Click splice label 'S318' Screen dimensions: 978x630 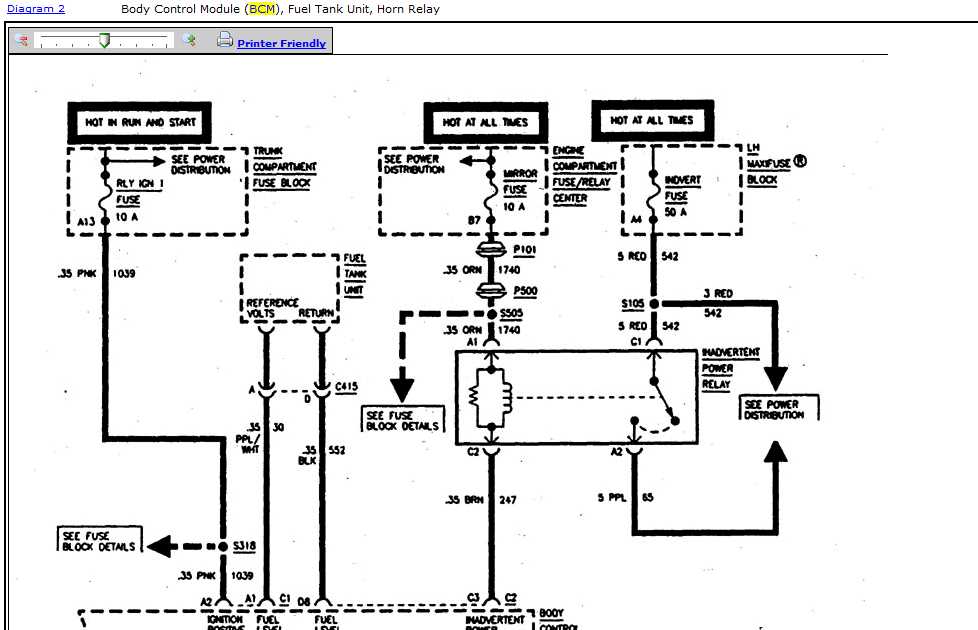244,546
